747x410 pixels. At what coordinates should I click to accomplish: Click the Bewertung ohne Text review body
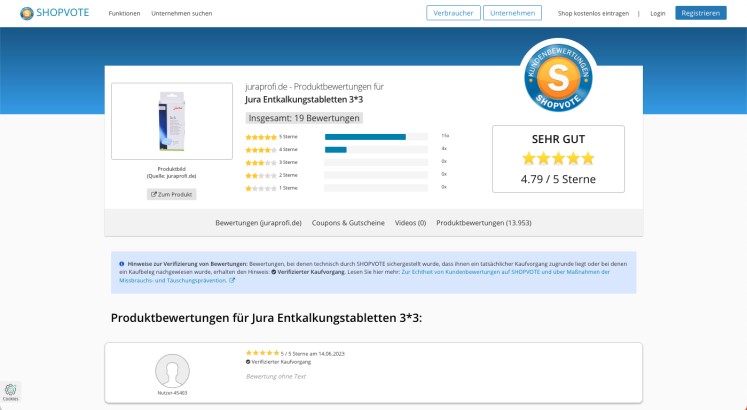pyautogui.click(x=276, y=376)
